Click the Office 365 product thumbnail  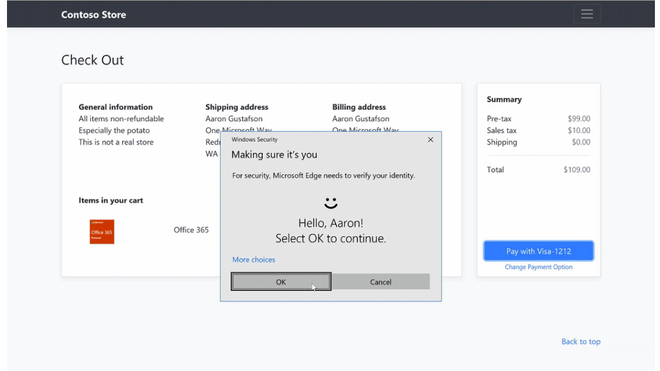pyautogui.click(x=102, y=232)
